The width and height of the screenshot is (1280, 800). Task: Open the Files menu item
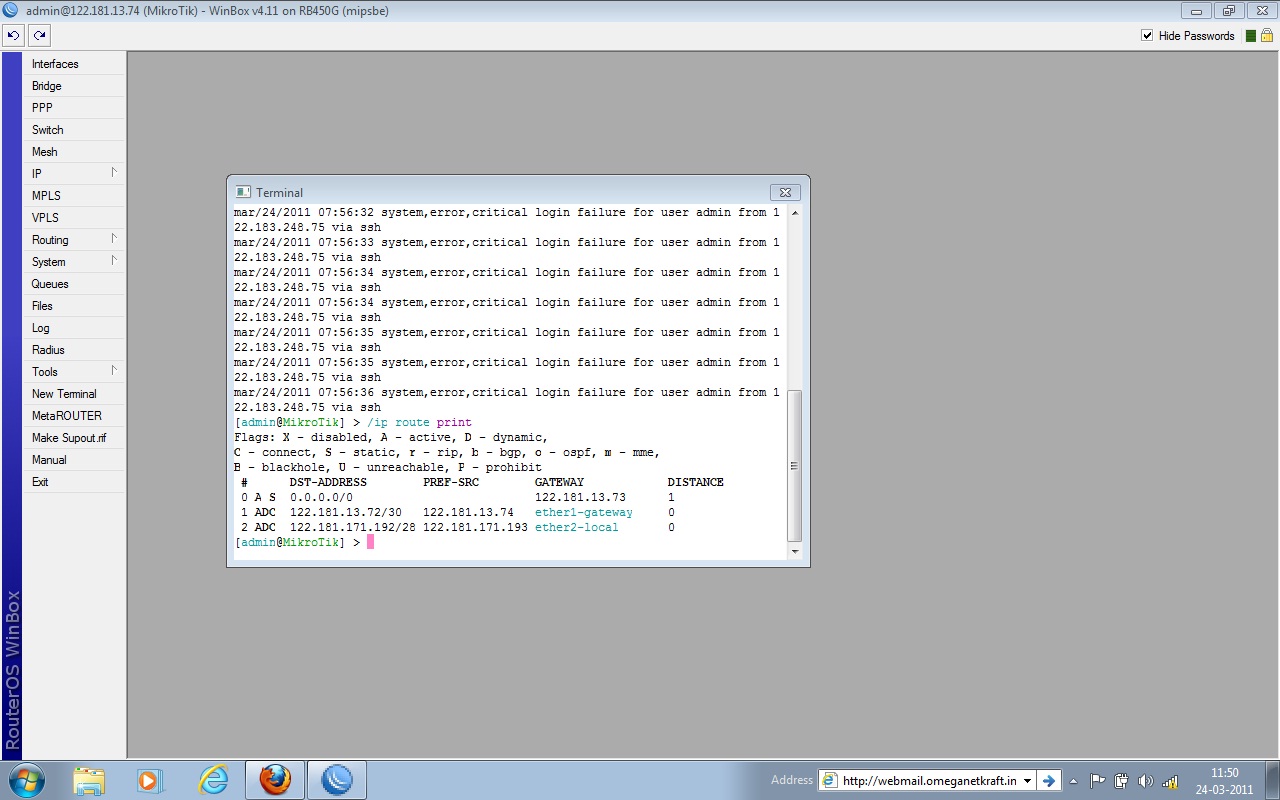point(75,306)
